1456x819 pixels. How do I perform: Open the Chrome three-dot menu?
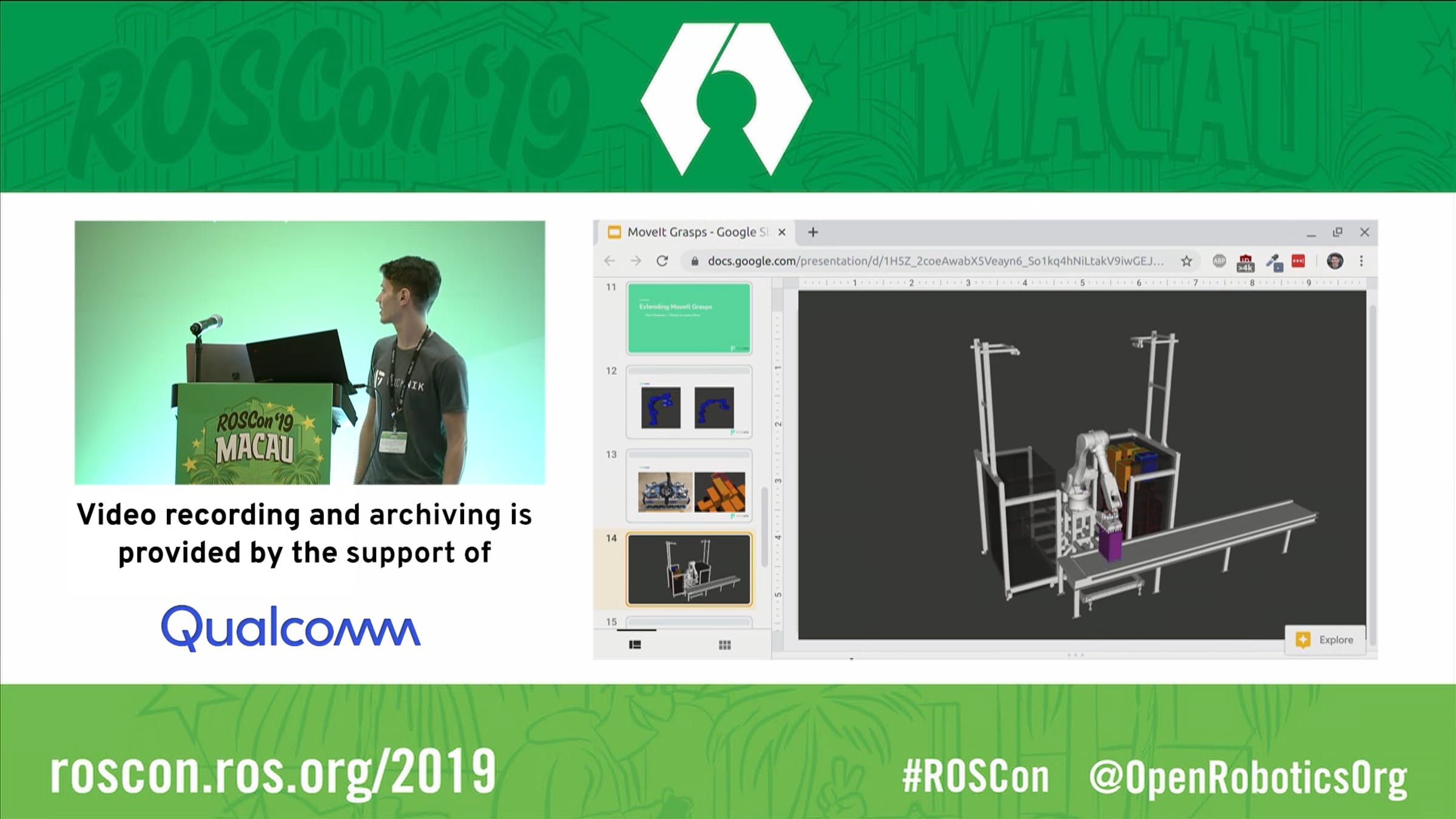coord(1361,261)
